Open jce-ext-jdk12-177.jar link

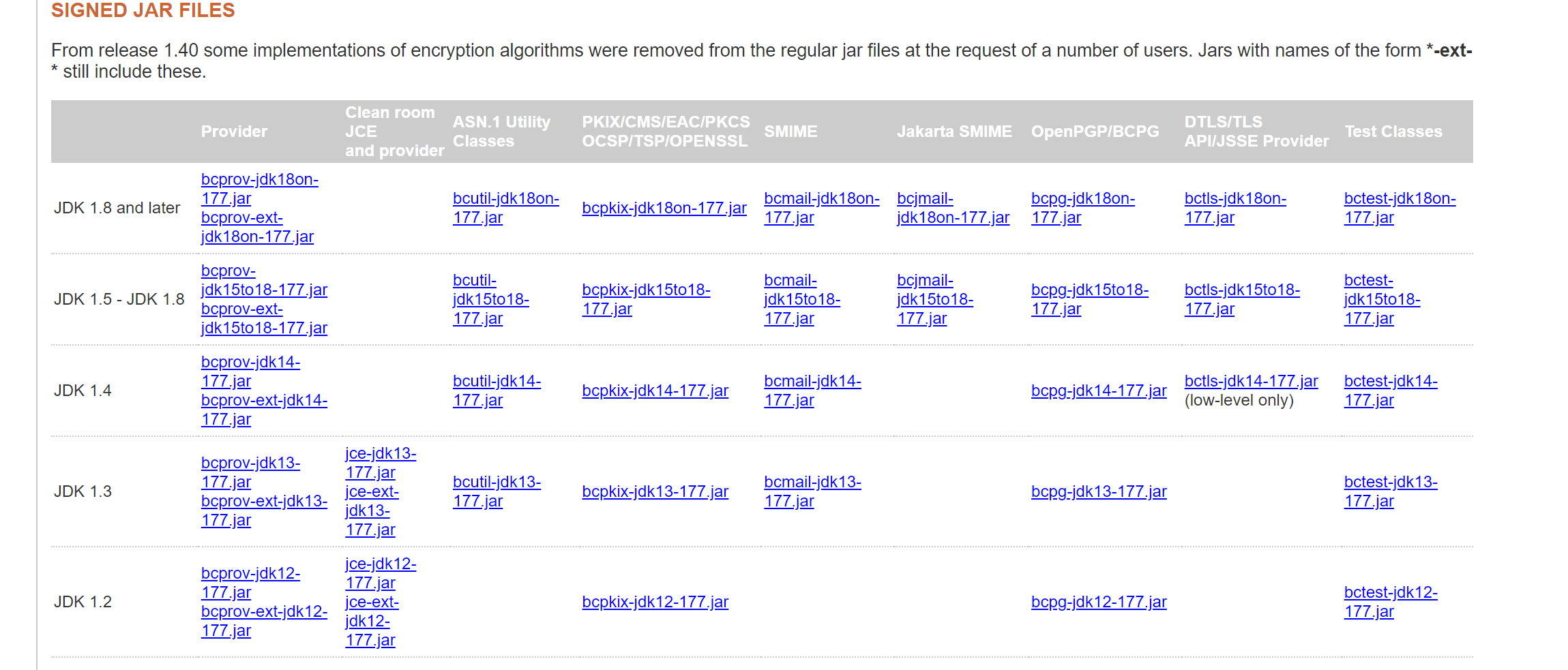click(372, 621)
